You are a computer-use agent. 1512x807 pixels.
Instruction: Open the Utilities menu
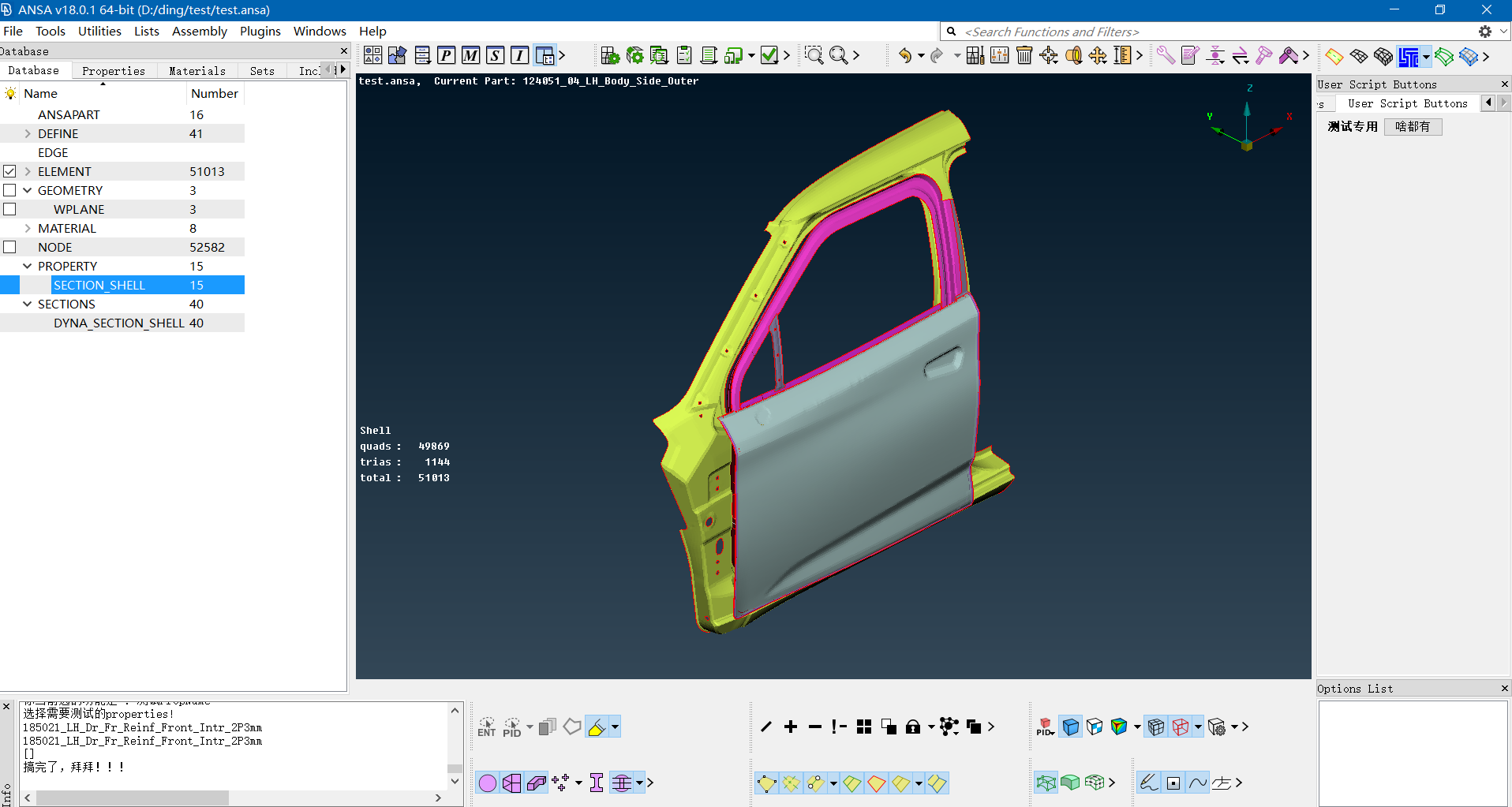click(x=99, y=31)
